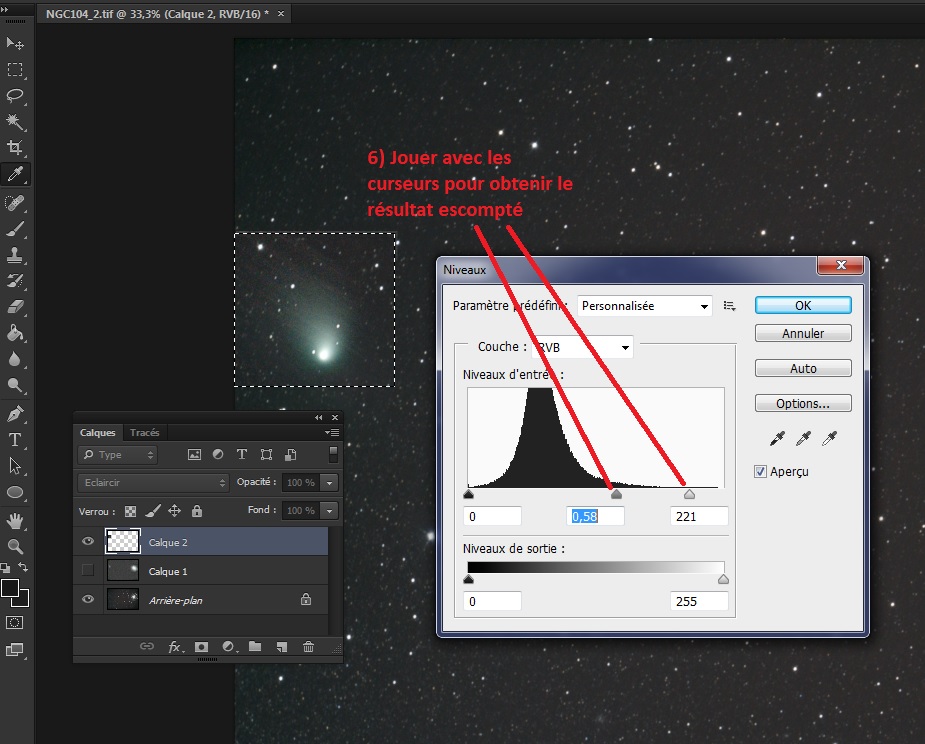Select the Dodge tool

click(15, 385)
